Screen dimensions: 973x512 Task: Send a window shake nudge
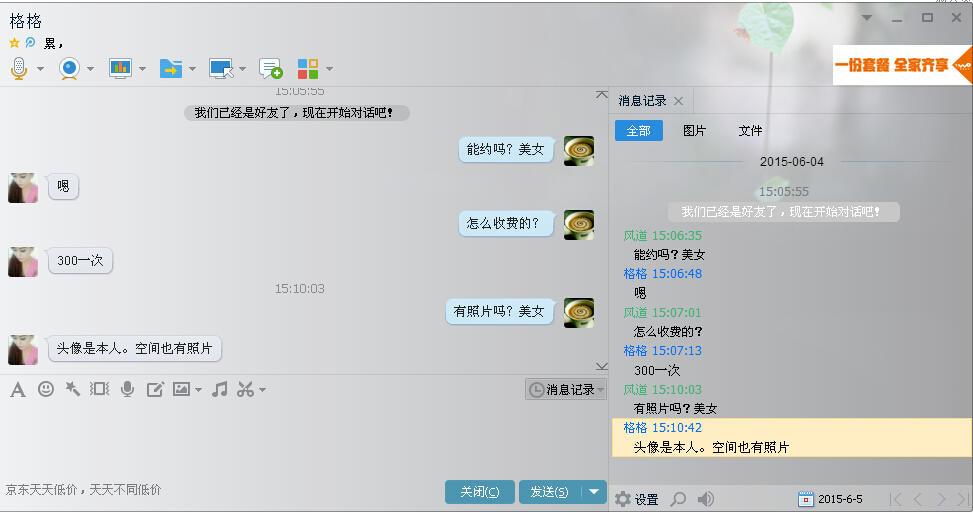(99, 389)
